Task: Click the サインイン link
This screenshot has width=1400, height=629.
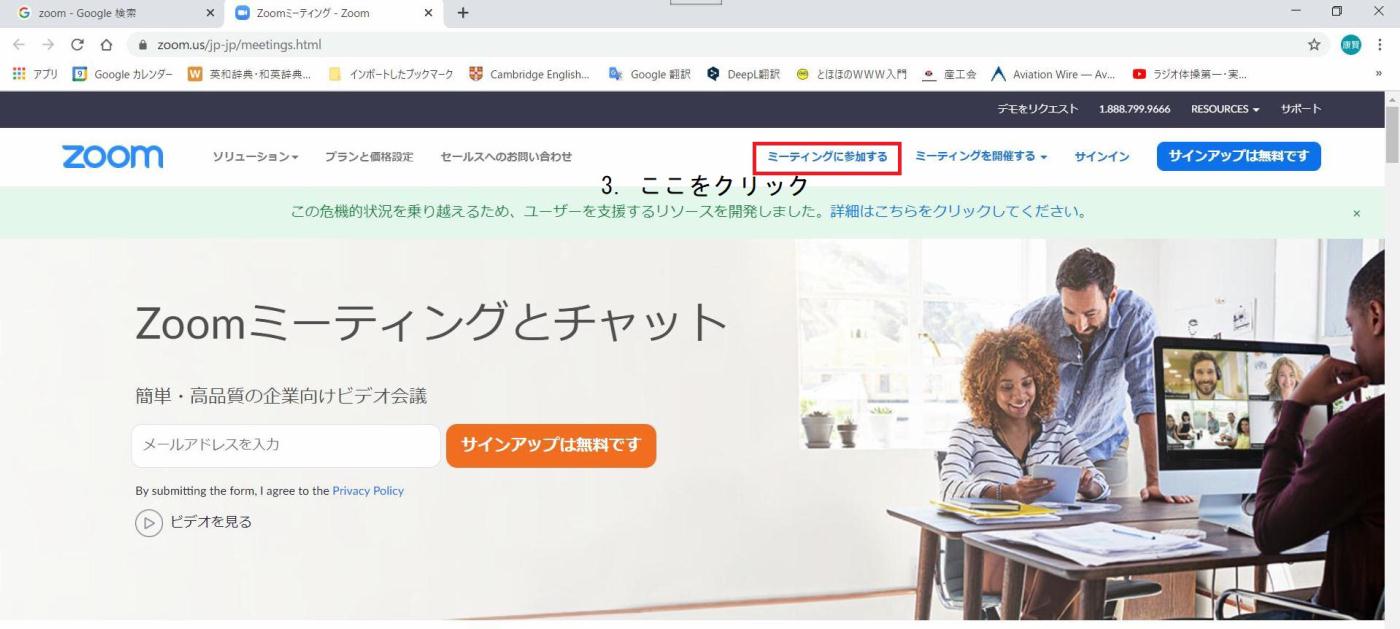Action: pyautogui.click(x=1102, y=157)
